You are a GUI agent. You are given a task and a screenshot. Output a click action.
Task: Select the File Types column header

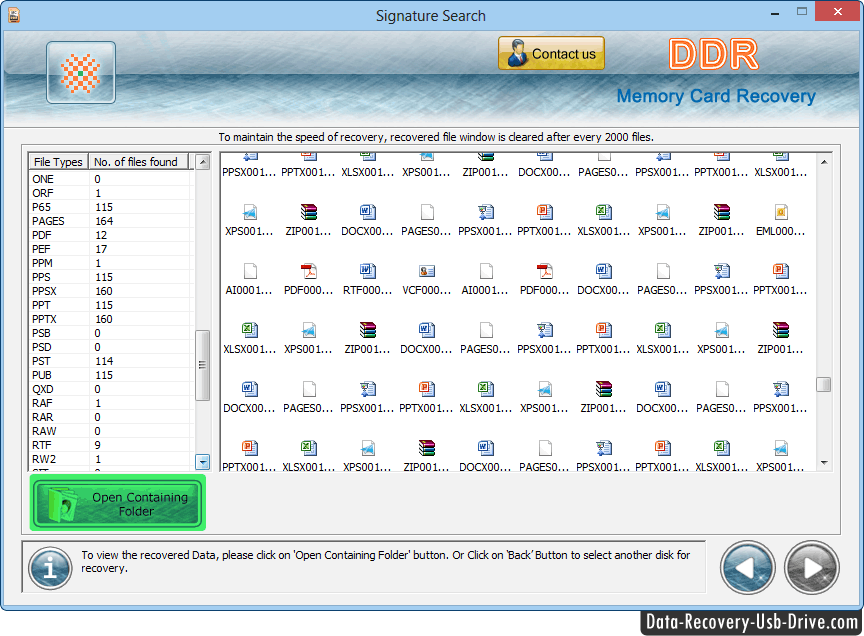[x=57, y=161]
